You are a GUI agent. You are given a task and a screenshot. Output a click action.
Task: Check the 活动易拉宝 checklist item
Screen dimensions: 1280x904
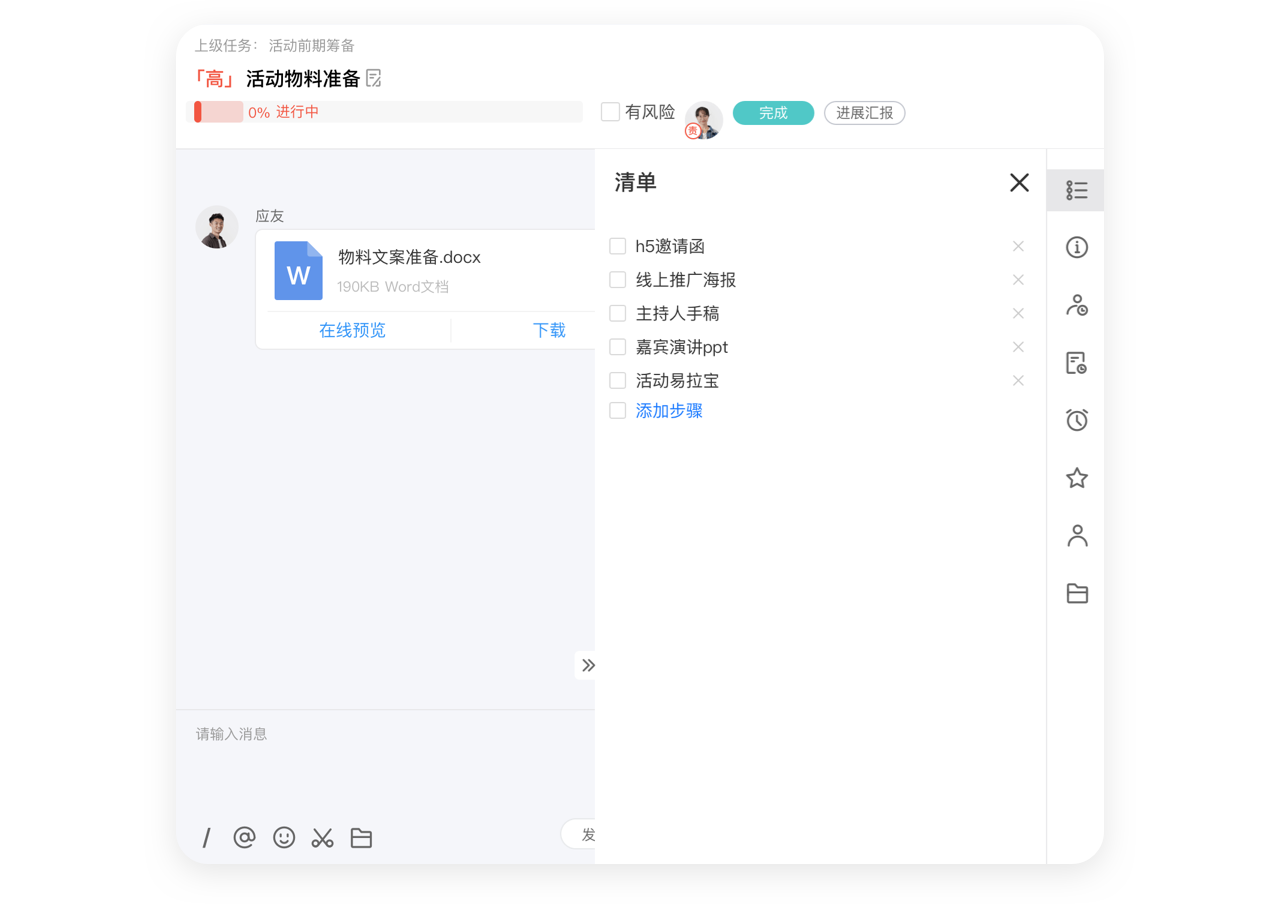pos(618,380)
